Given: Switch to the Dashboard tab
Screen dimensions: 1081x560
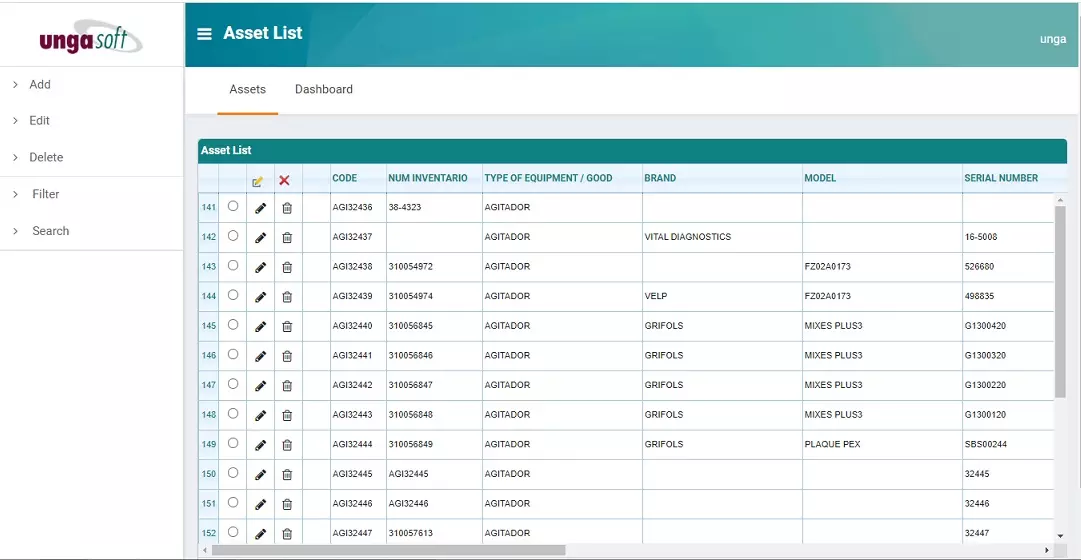Looking at the screenshot, I should 323,90.
